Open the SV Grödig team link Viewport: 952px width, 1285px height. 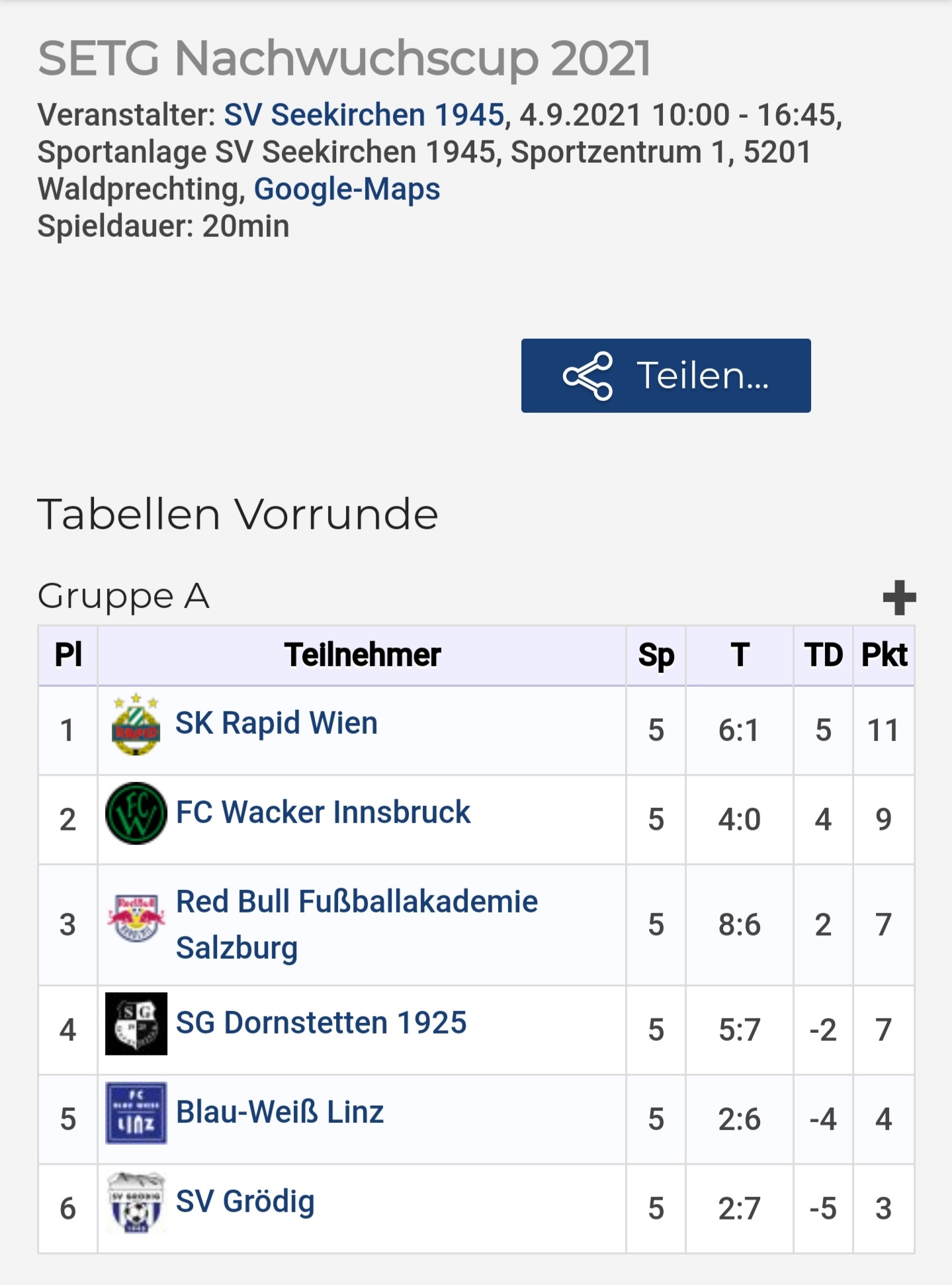[x=245, y=1202]
